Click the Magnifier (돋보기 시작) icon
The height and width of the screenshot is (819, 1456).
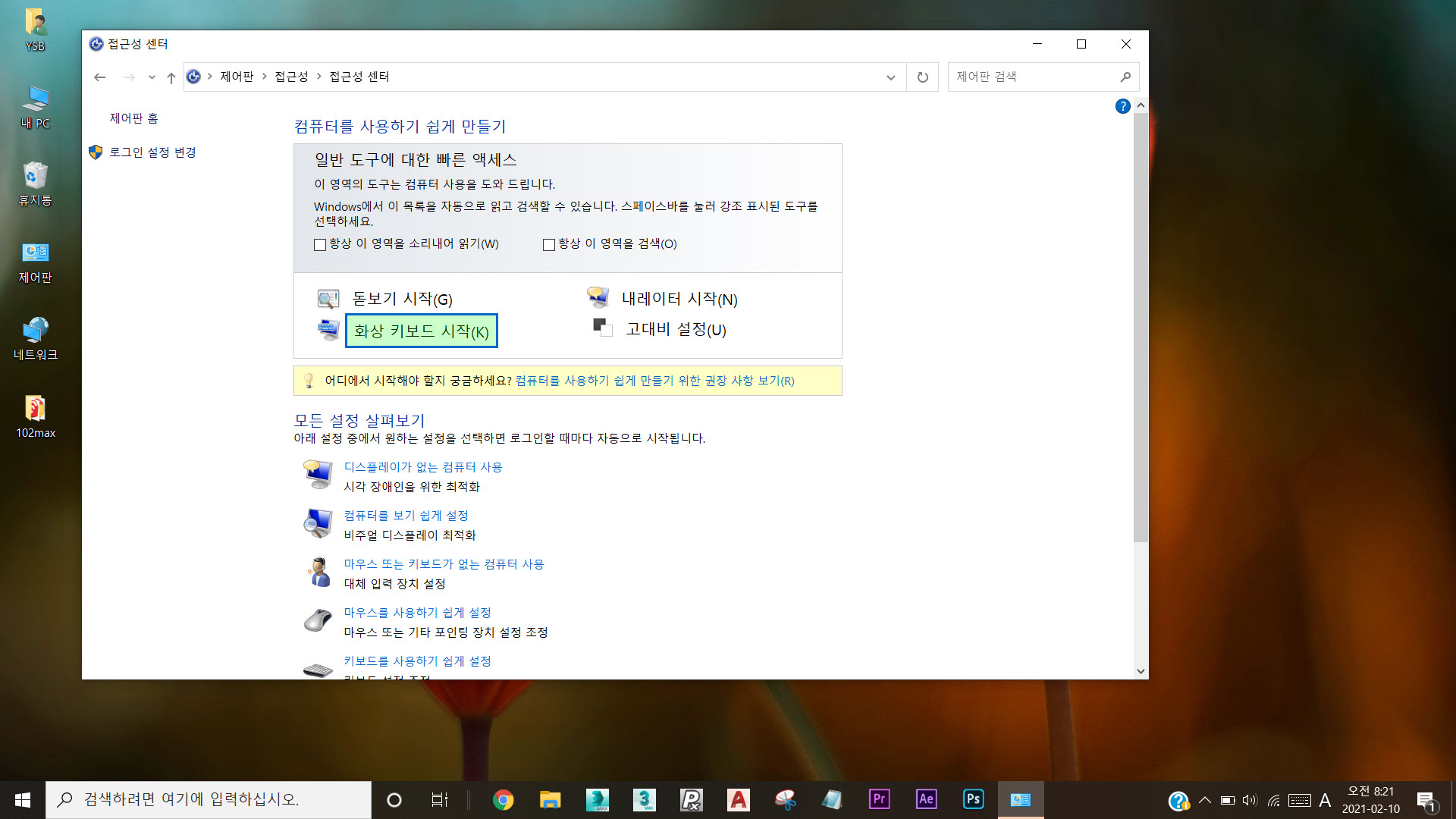click(x=328, y=299)
